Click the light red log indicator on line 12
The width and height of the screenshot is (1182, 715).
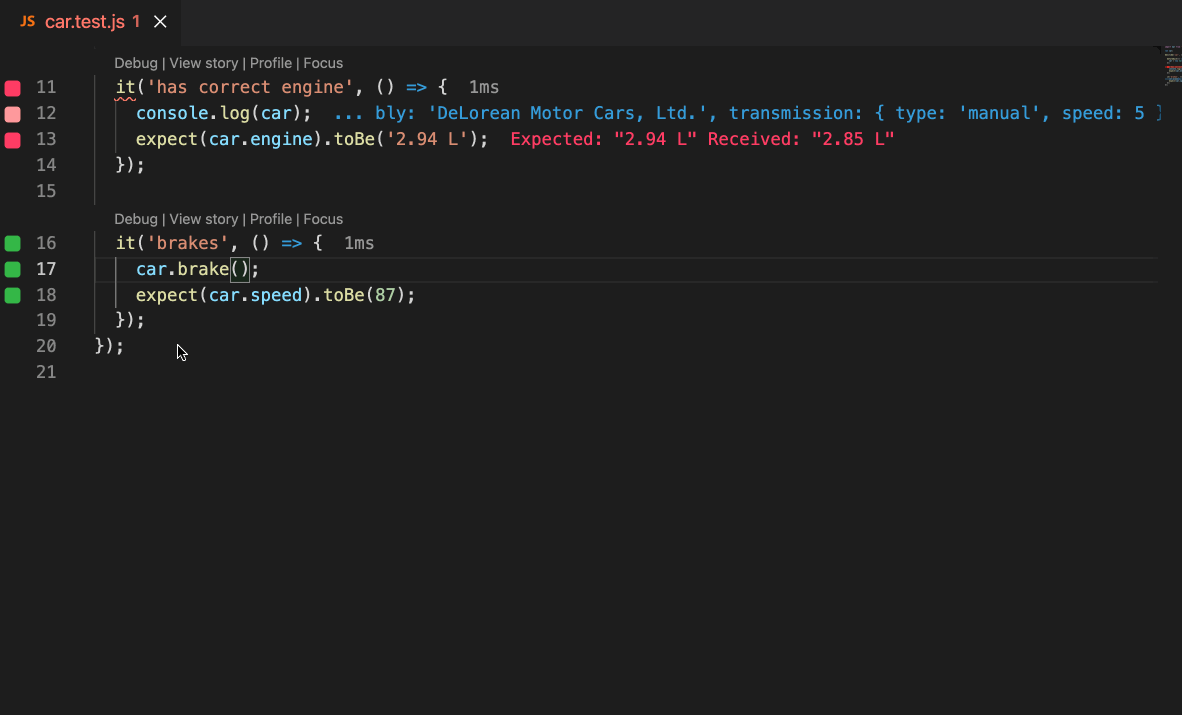tap(13, 114)
